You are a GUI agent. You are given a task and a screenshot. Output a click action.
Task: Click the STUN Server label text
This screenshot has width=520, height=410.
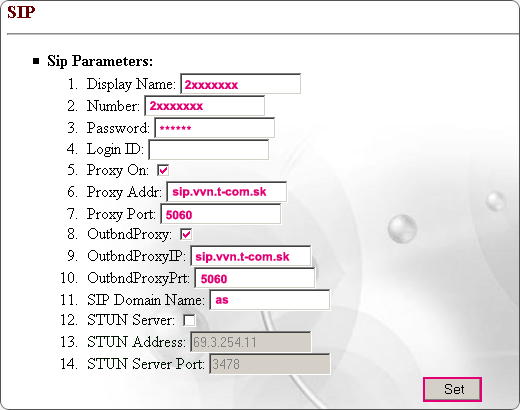click(x=131, y=320)
